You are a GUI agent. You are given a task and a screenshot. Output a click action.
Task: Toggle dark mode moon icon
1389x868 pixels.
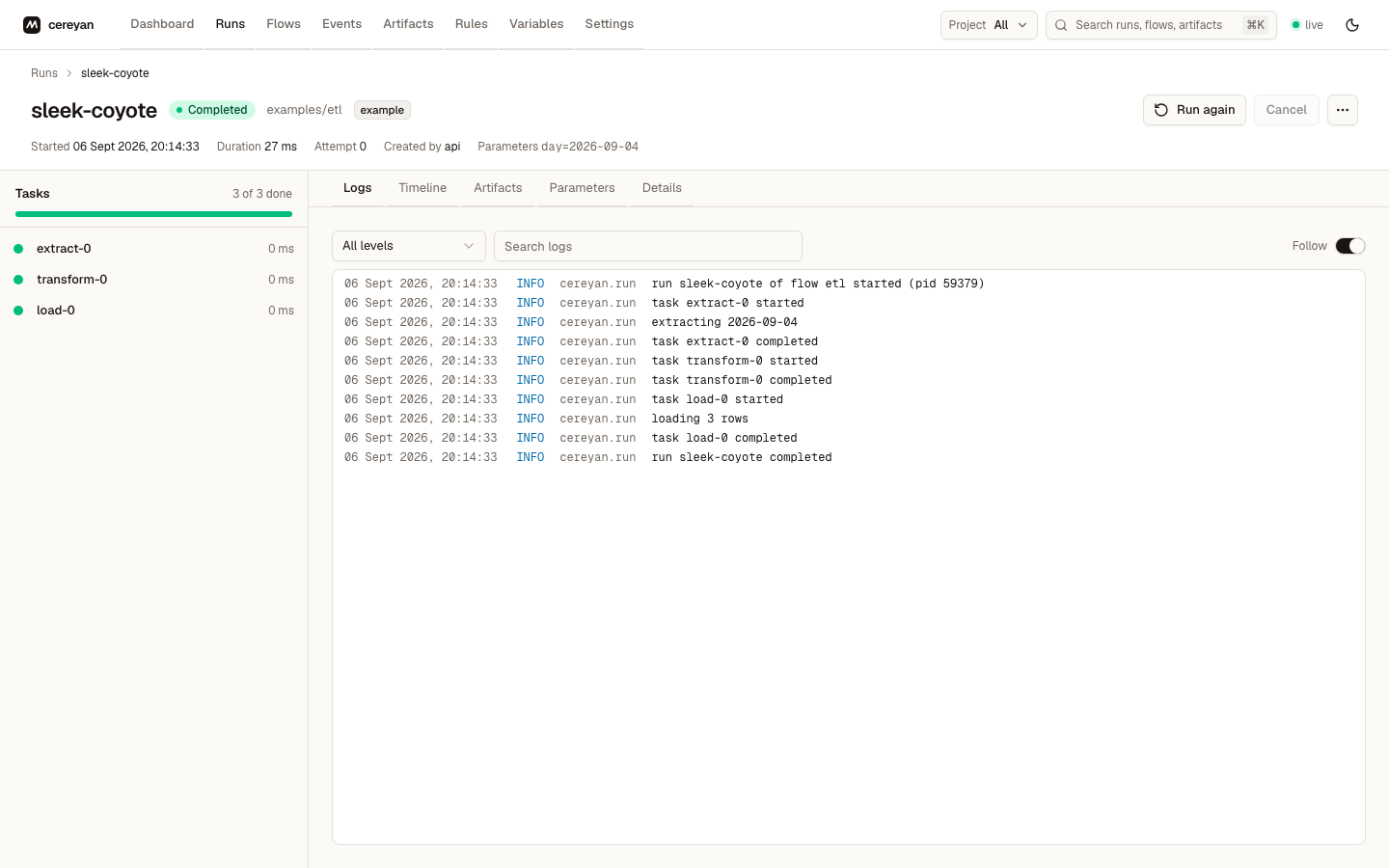[x=1352, y=25]
